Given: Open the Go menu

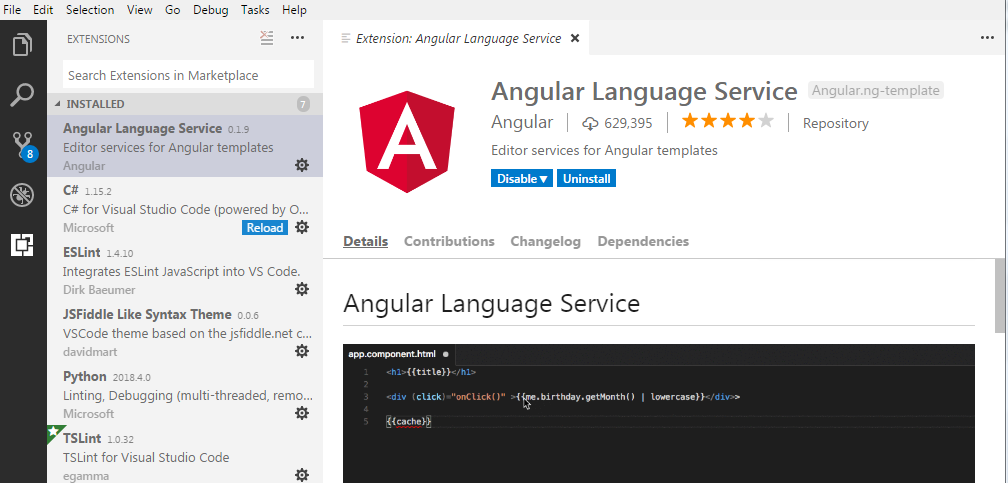Looking at the screenshot, I should [172, 10].
